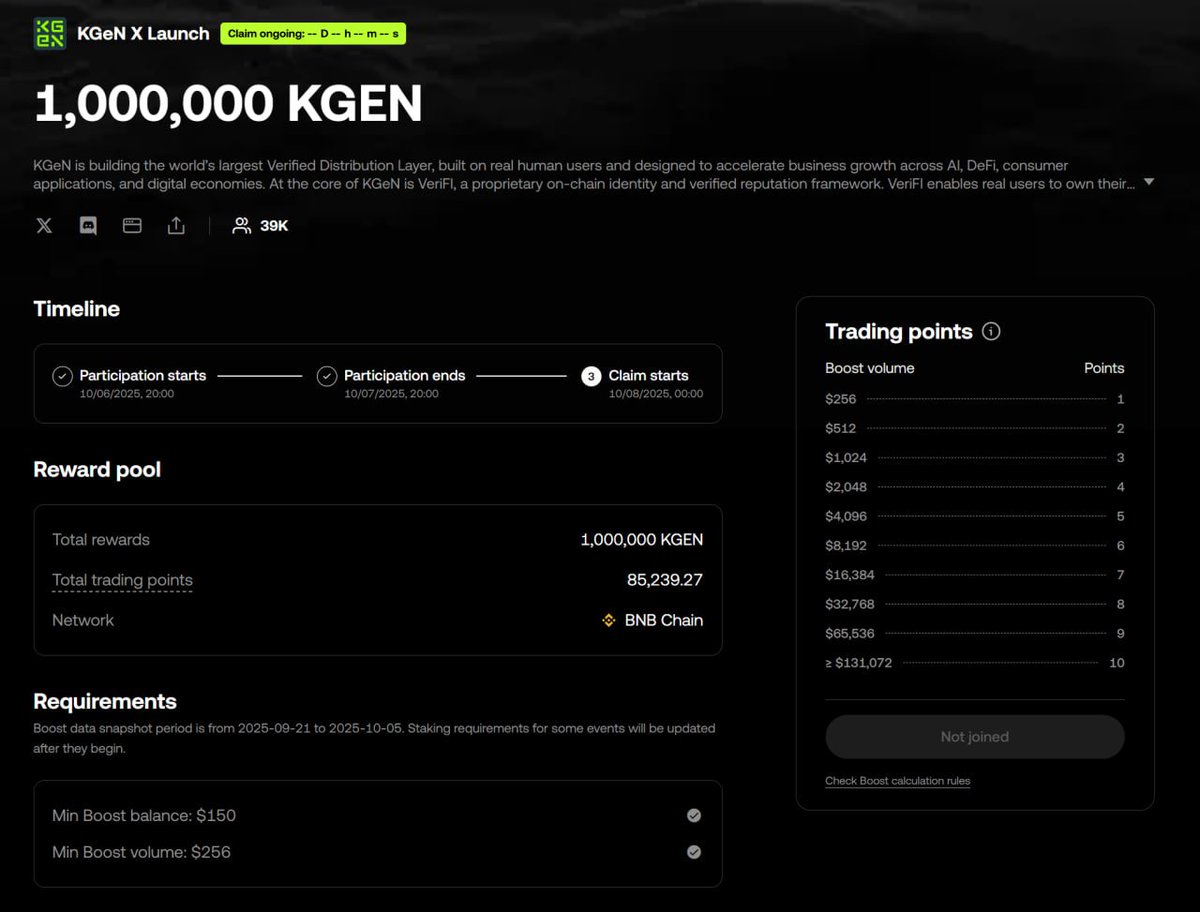The height and width of the screenshot is (912, 1200).
Task: Click the Participation starts label
Action: (x=143, y=375)
